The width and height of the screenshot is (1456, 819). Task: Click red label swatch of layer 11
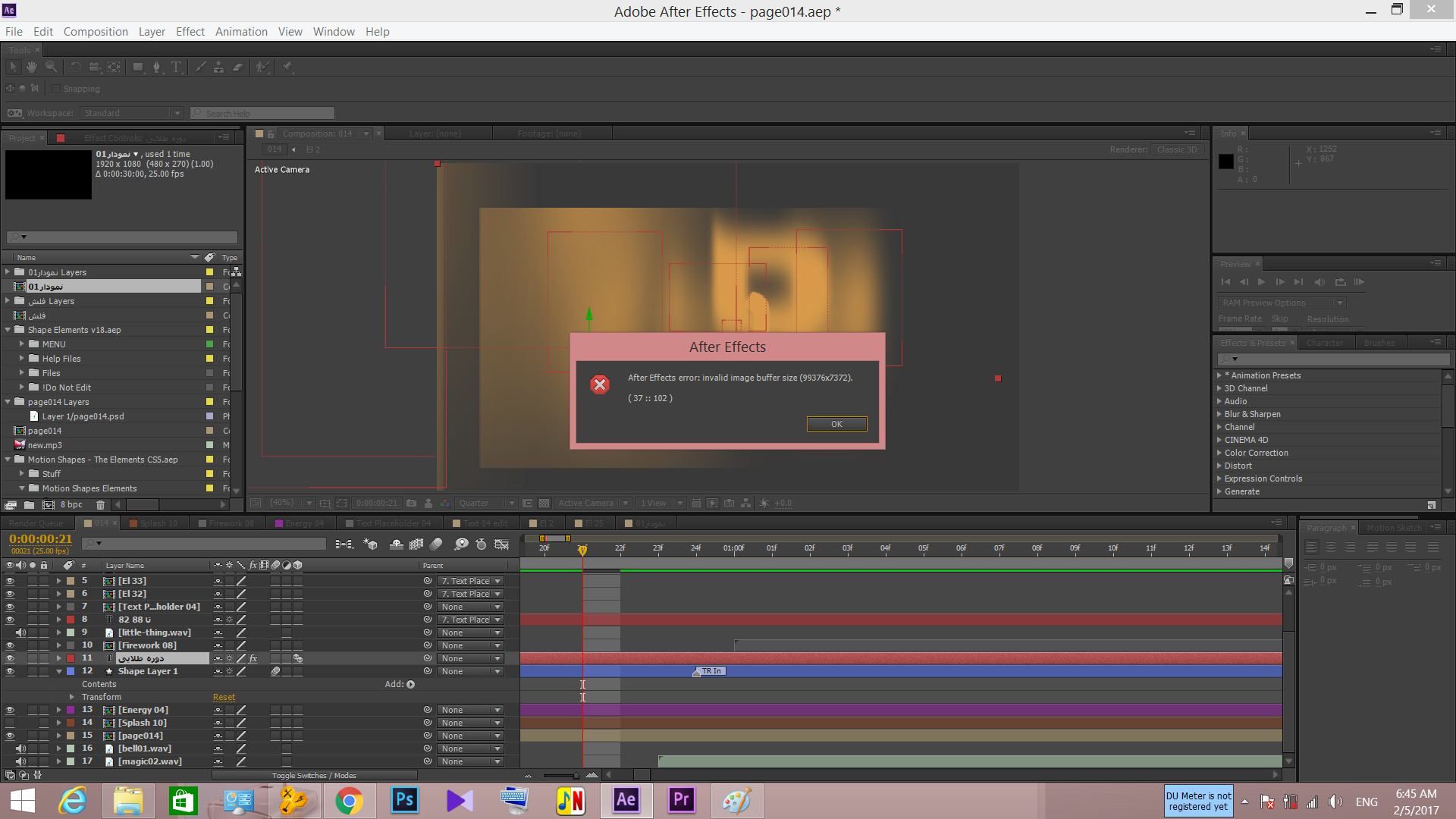[x=71, y=658]
